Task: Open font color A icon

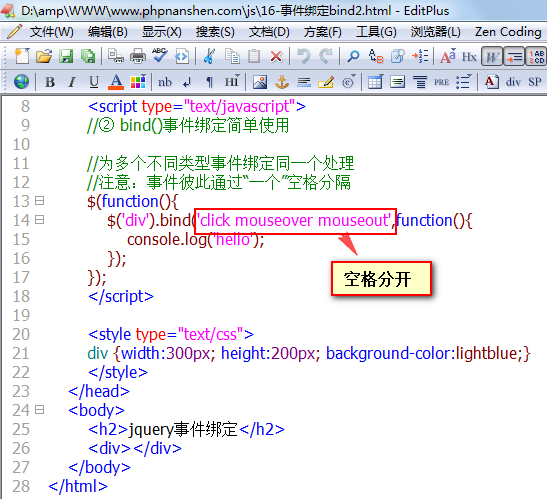Action: [x=116, y=82]
